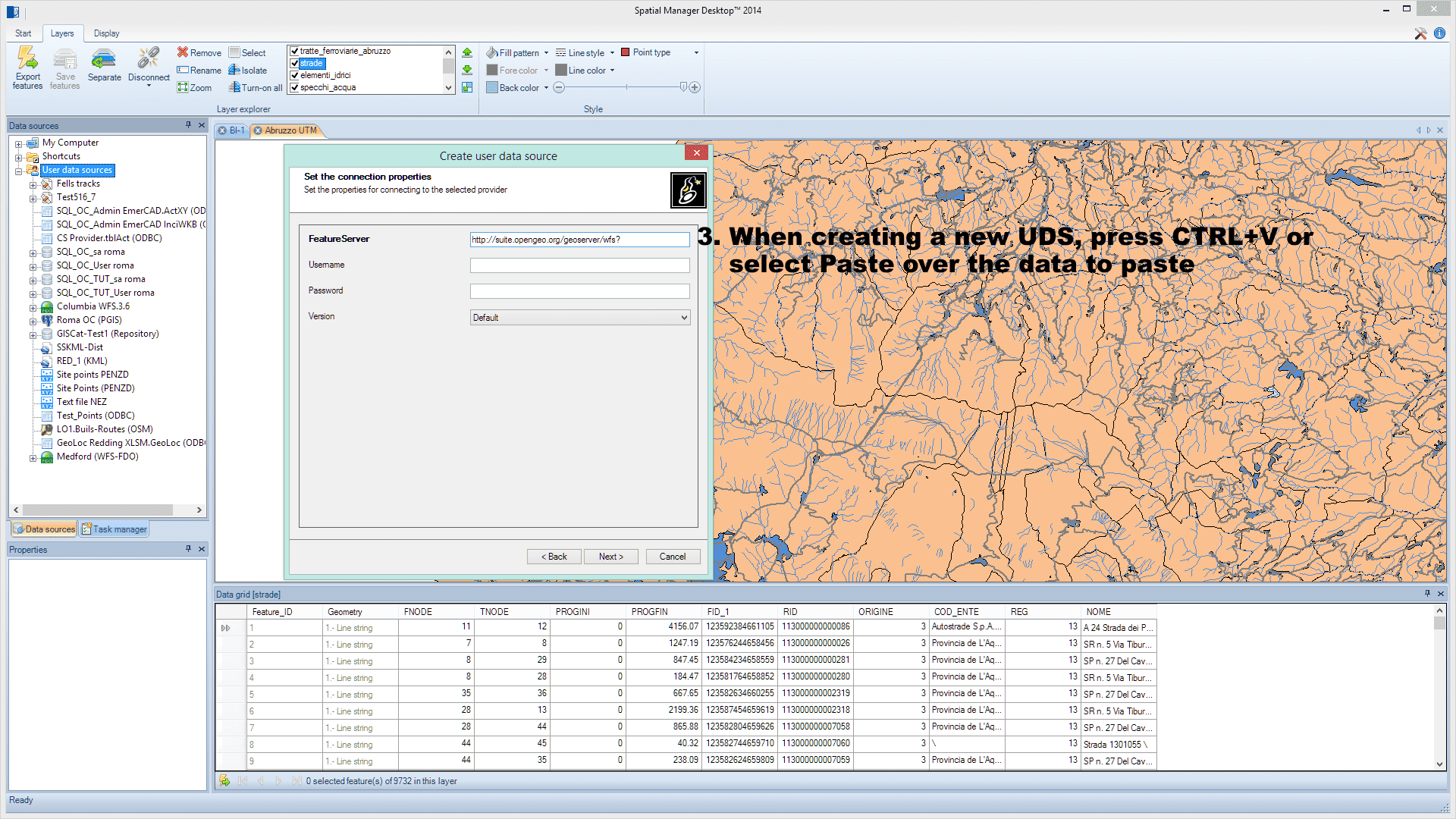This screenshot has width=1456, height=819.
Task: Open the Display ribbon tab
Action: point(107,33)
